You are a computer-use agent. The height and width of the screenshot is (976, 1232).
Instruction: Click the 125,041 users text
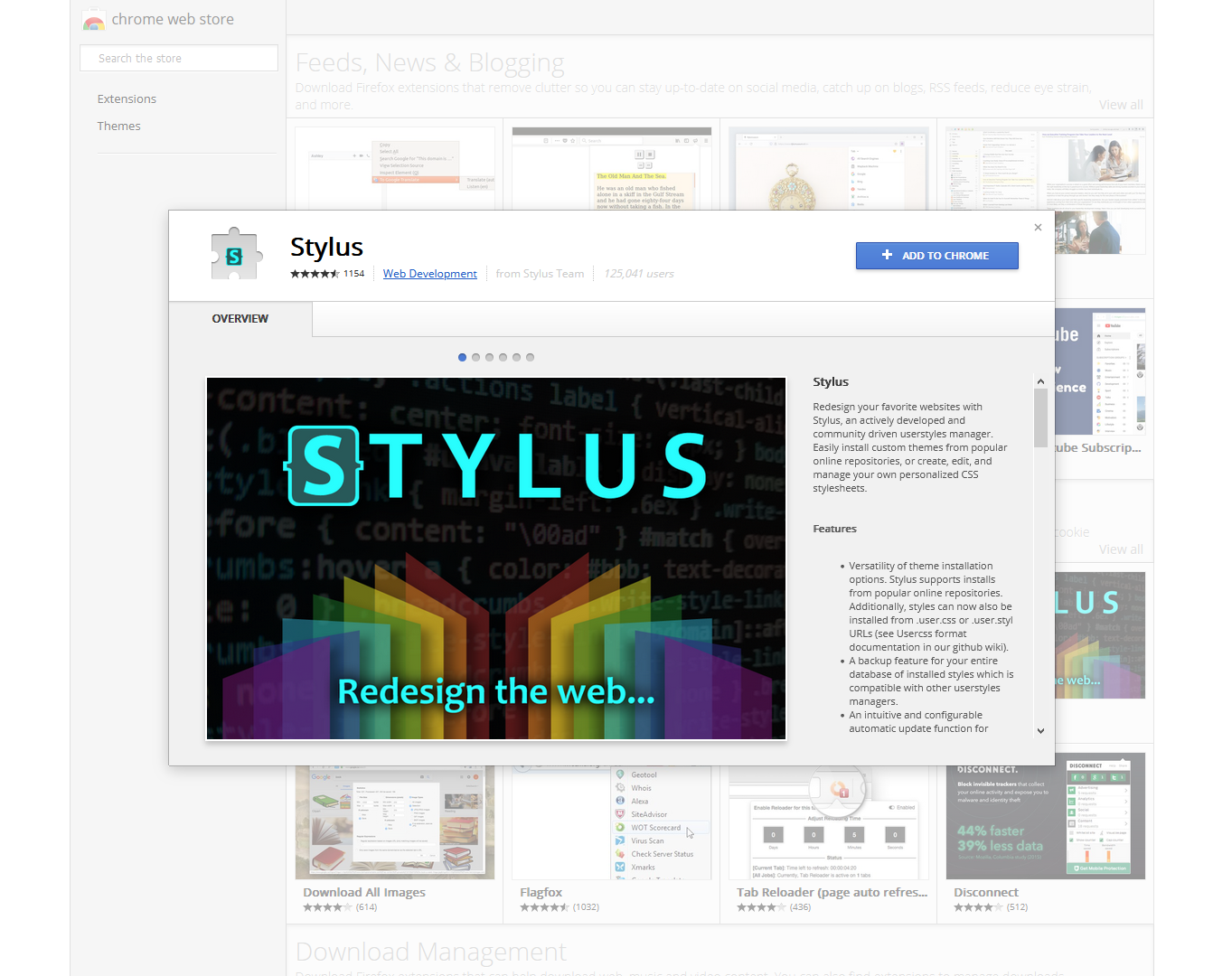click(x=639, y=274)
